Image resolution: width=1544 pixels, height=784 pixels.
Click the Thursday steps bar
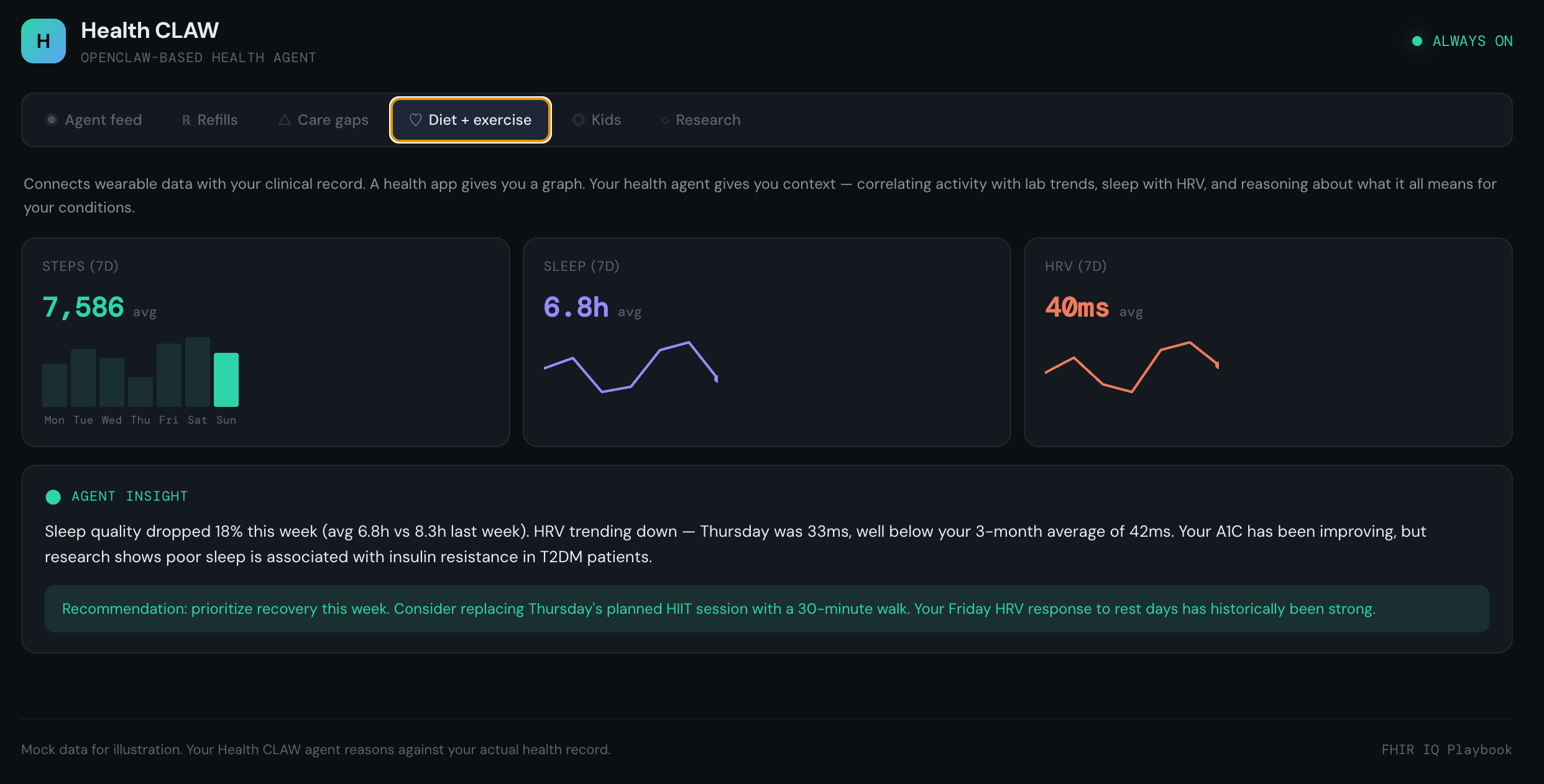point(140,391)
